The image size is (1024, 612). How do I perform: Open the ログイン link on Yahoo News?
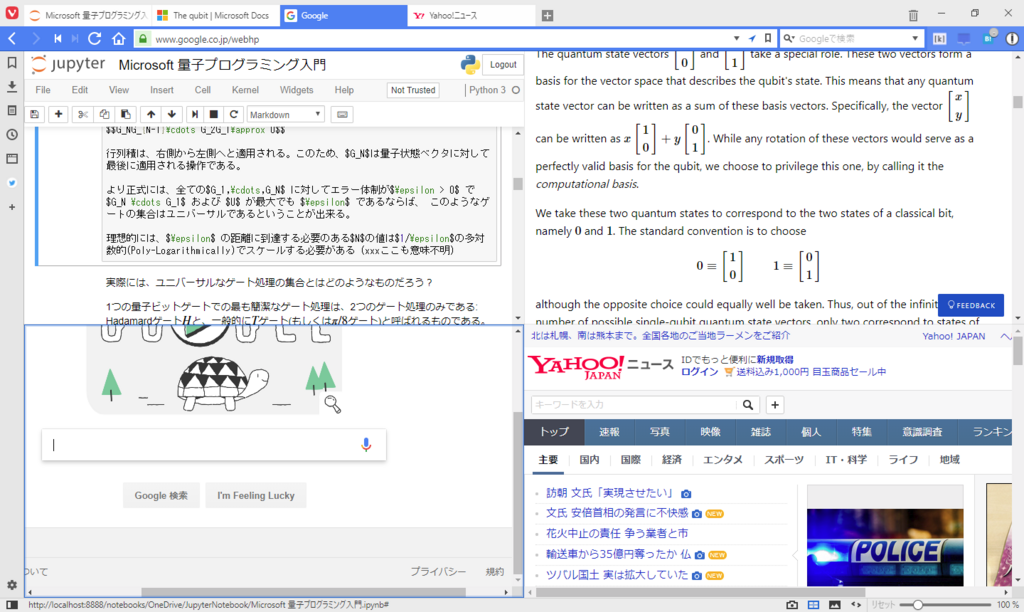(699, 372)
